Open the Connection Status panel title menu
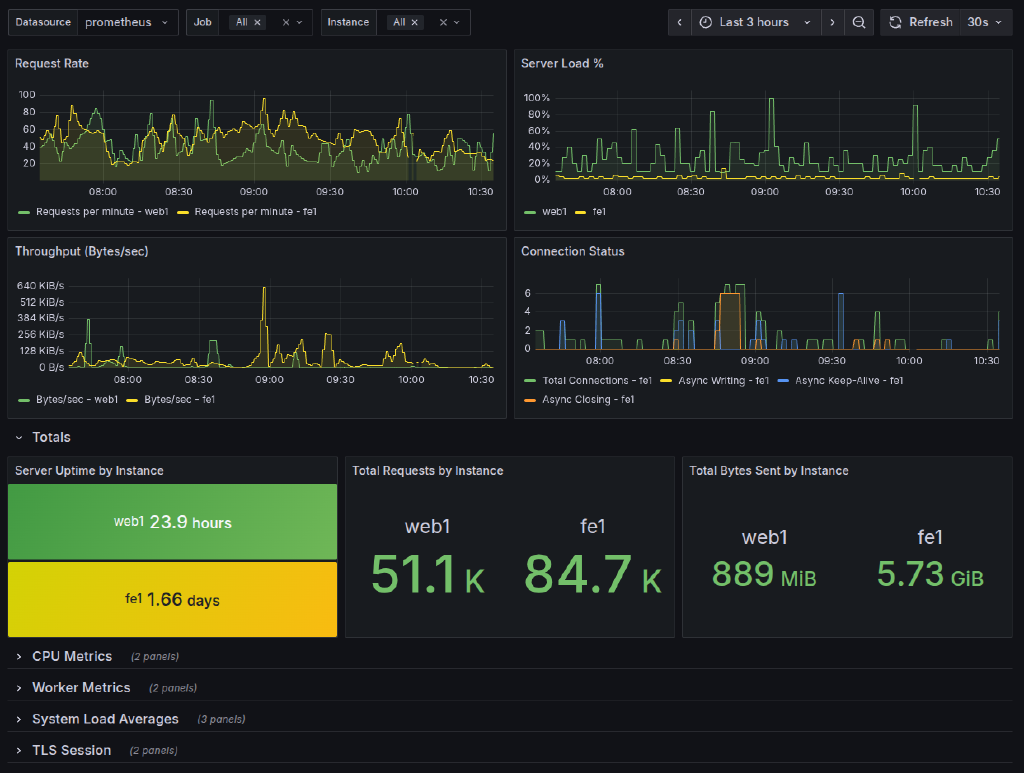 [x=573, y=252]
